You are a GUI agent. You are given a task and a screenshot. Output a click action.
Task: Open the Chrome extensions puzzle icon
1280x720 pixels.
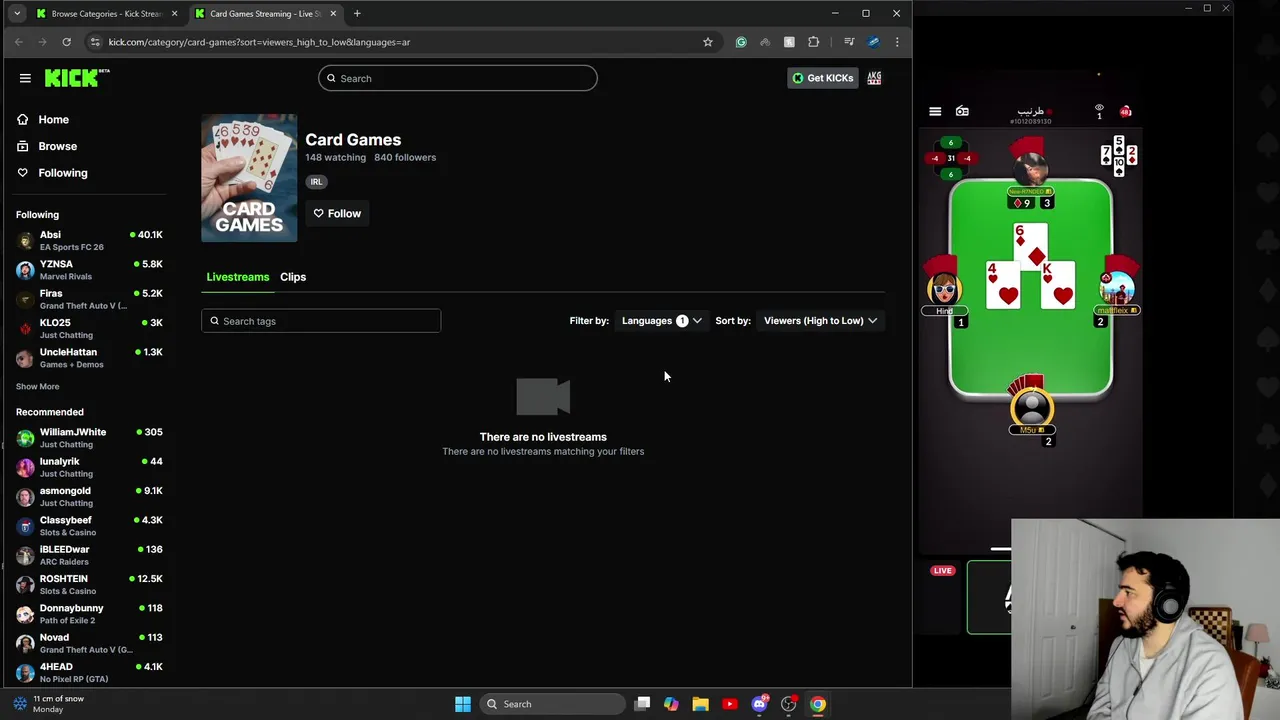click(813, 42)
